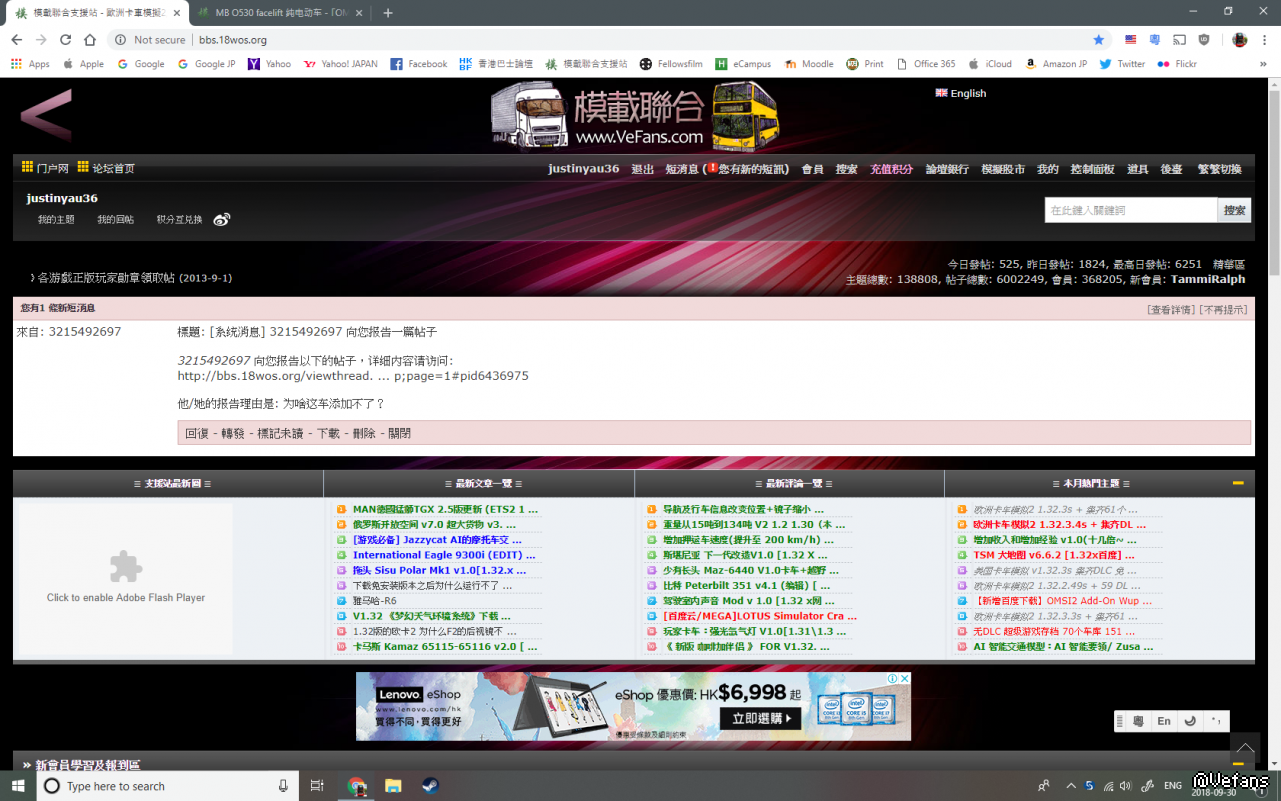Open File Explorer from the taskbar
Screen dimensions: 1281x801
pos(393,786)
